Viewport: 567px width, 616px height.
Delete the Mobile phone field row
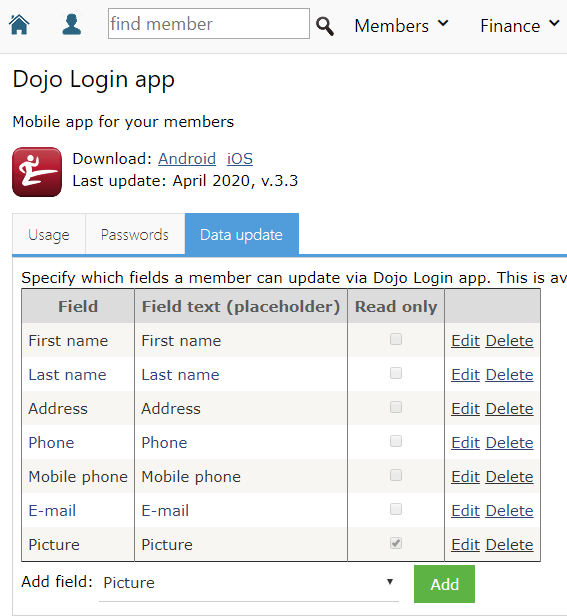point(509,477)
